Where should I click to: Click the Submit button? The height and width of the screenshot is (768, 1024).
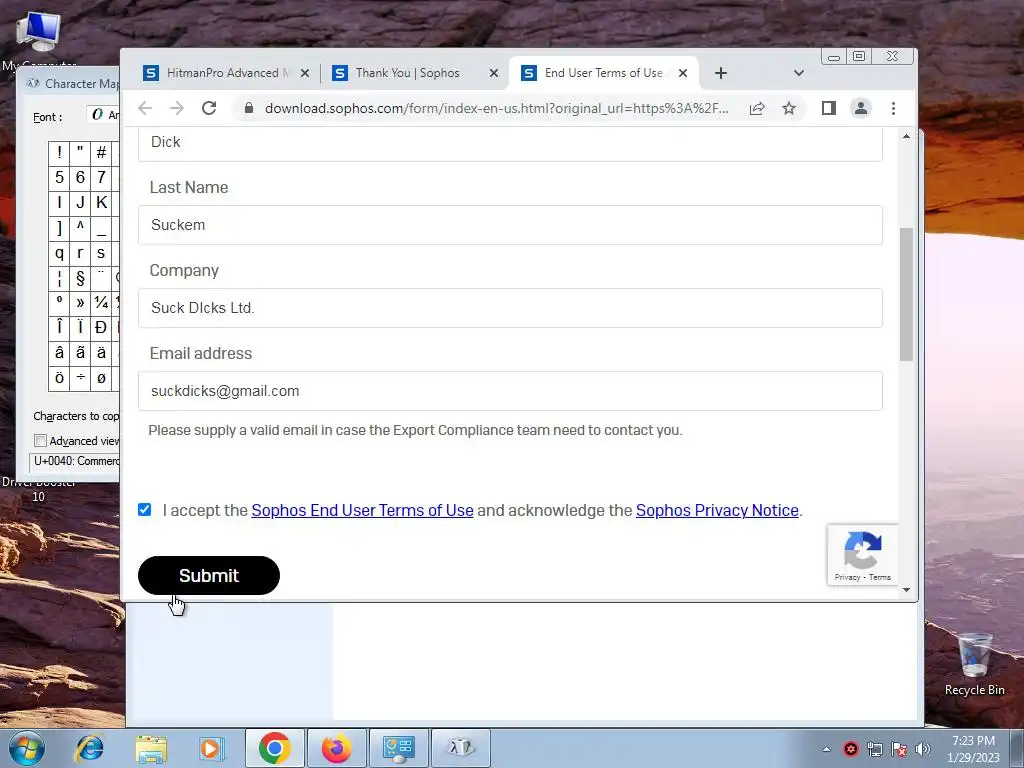tap(209, 575)
